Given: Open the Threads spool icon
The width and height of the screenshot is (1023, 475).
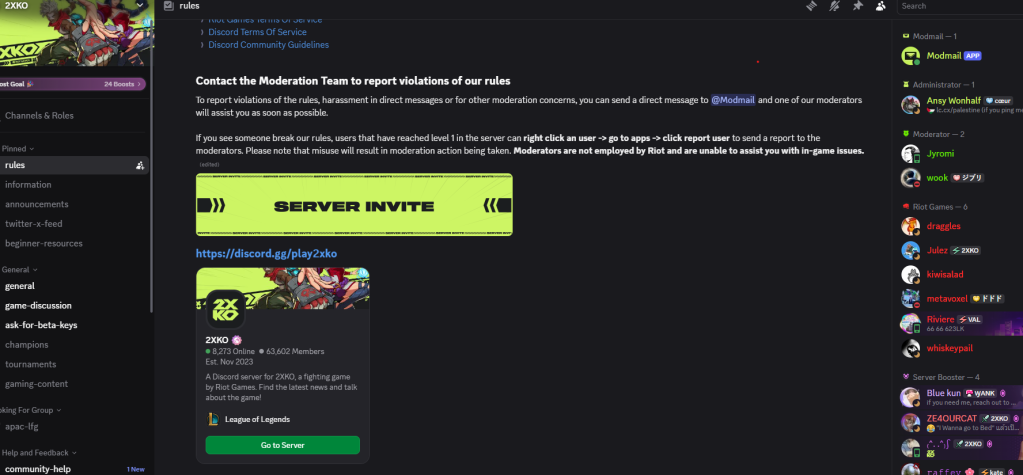Looking at the screenshot, I should pyautogui.click(x=811, y=6).
